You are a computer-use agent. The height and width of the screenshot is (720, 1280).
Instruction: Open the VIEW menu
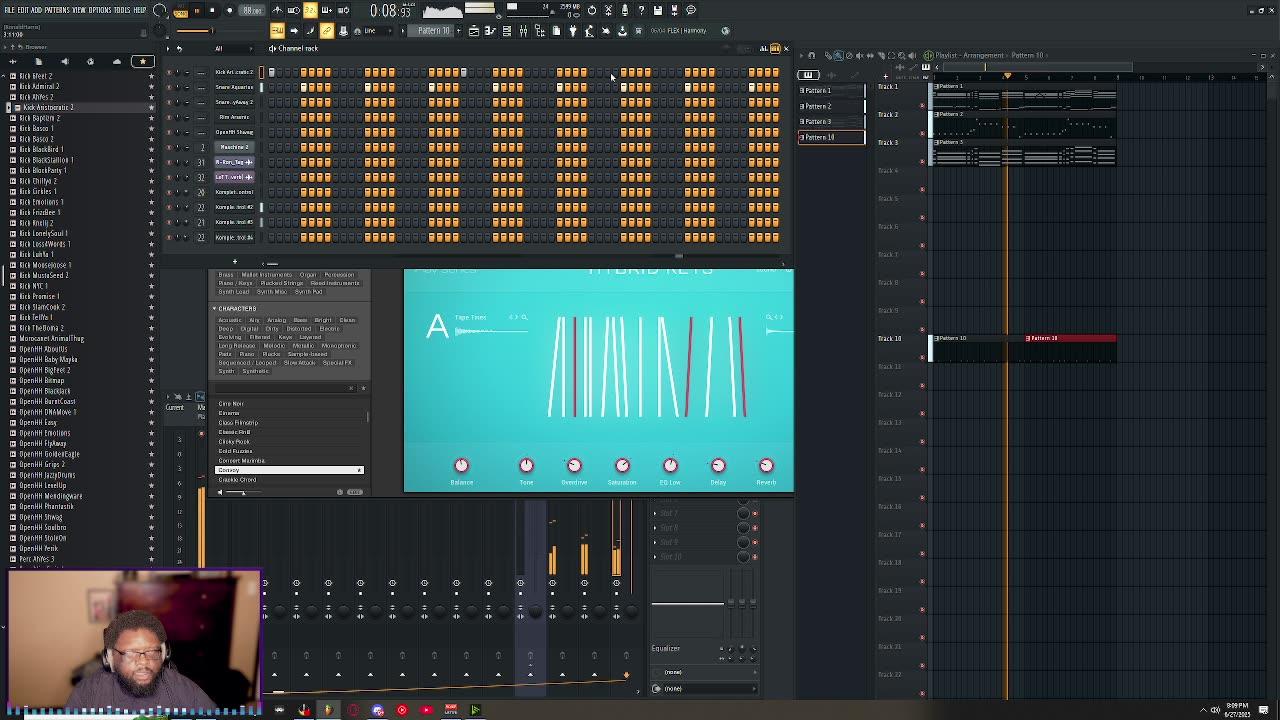click(79, 10)
